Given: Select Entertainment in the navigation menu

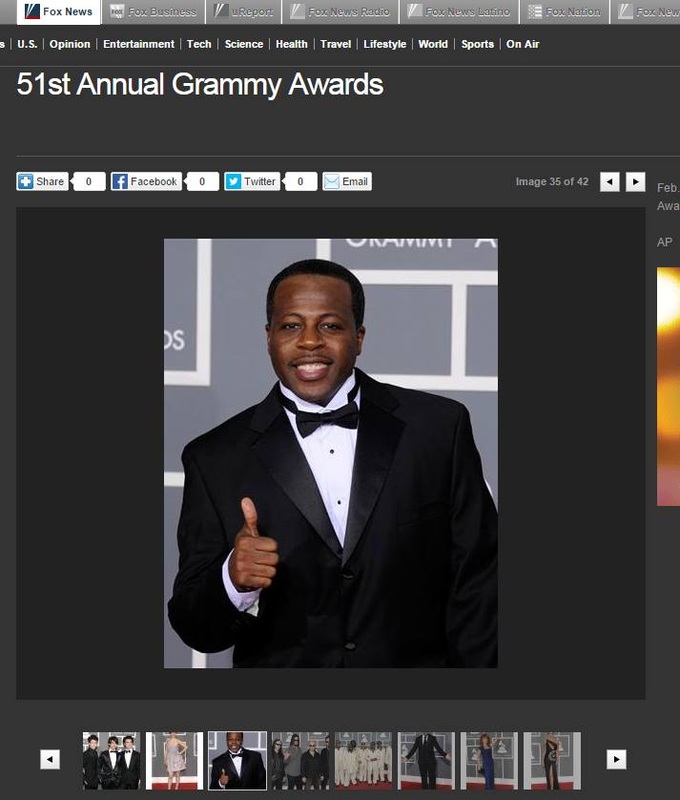Looking at the screenshot, I should coord(139,44).
